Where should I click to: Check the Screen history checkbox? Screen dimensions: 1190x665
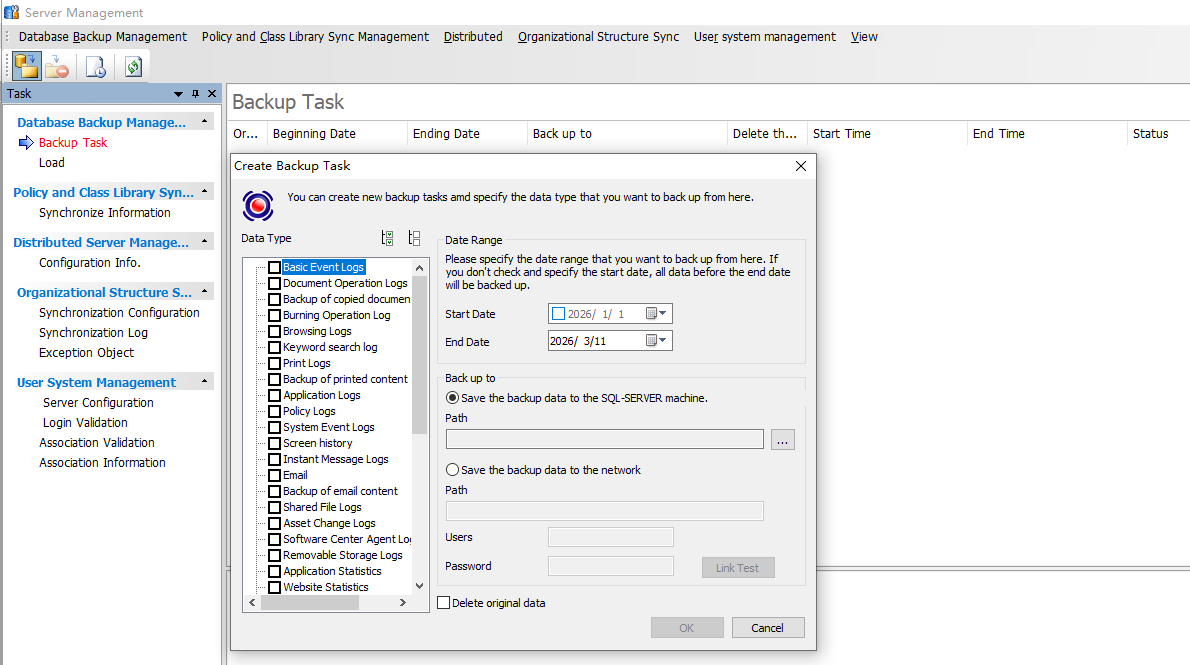pos(275,443)
